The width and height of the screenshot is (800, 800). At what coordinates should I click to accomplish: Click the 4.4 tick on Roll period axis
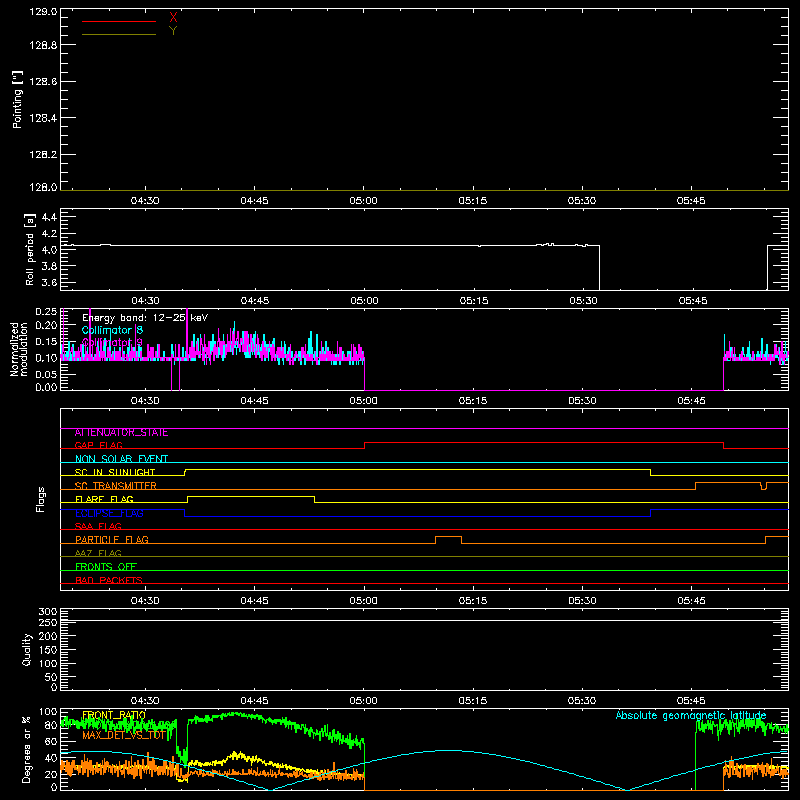point(49,217)
